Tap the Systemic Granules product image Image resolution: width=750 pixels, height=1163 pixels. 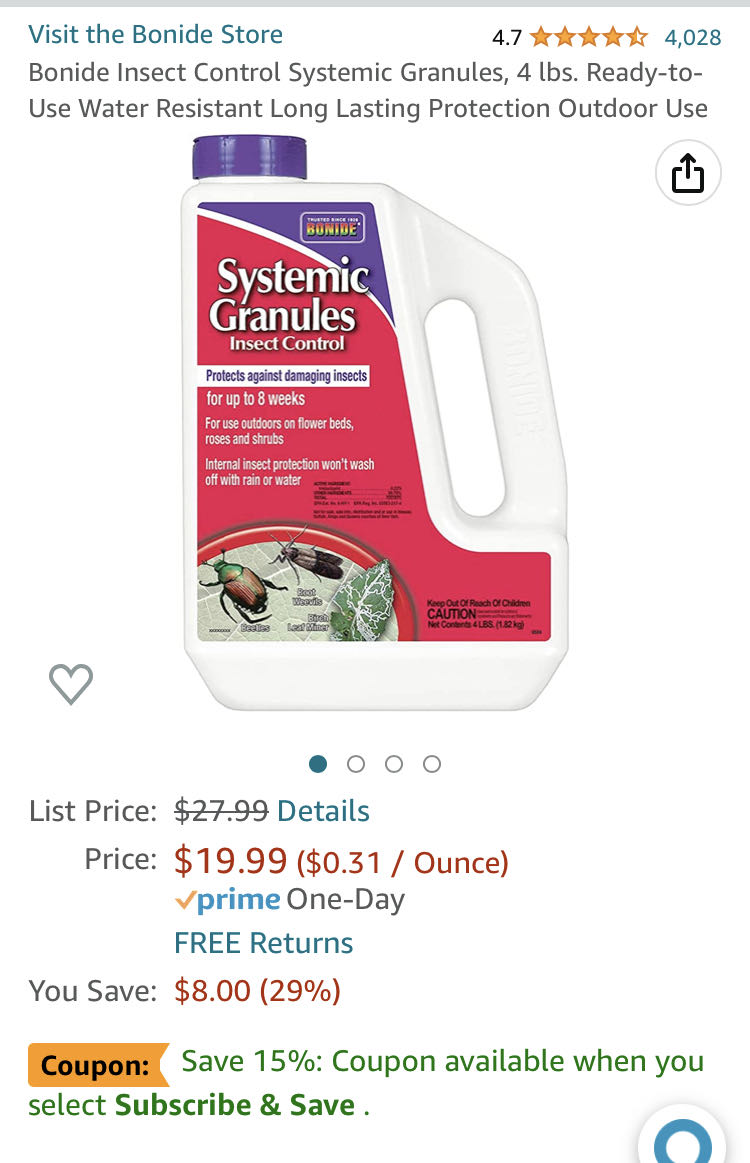coord(375,423)
